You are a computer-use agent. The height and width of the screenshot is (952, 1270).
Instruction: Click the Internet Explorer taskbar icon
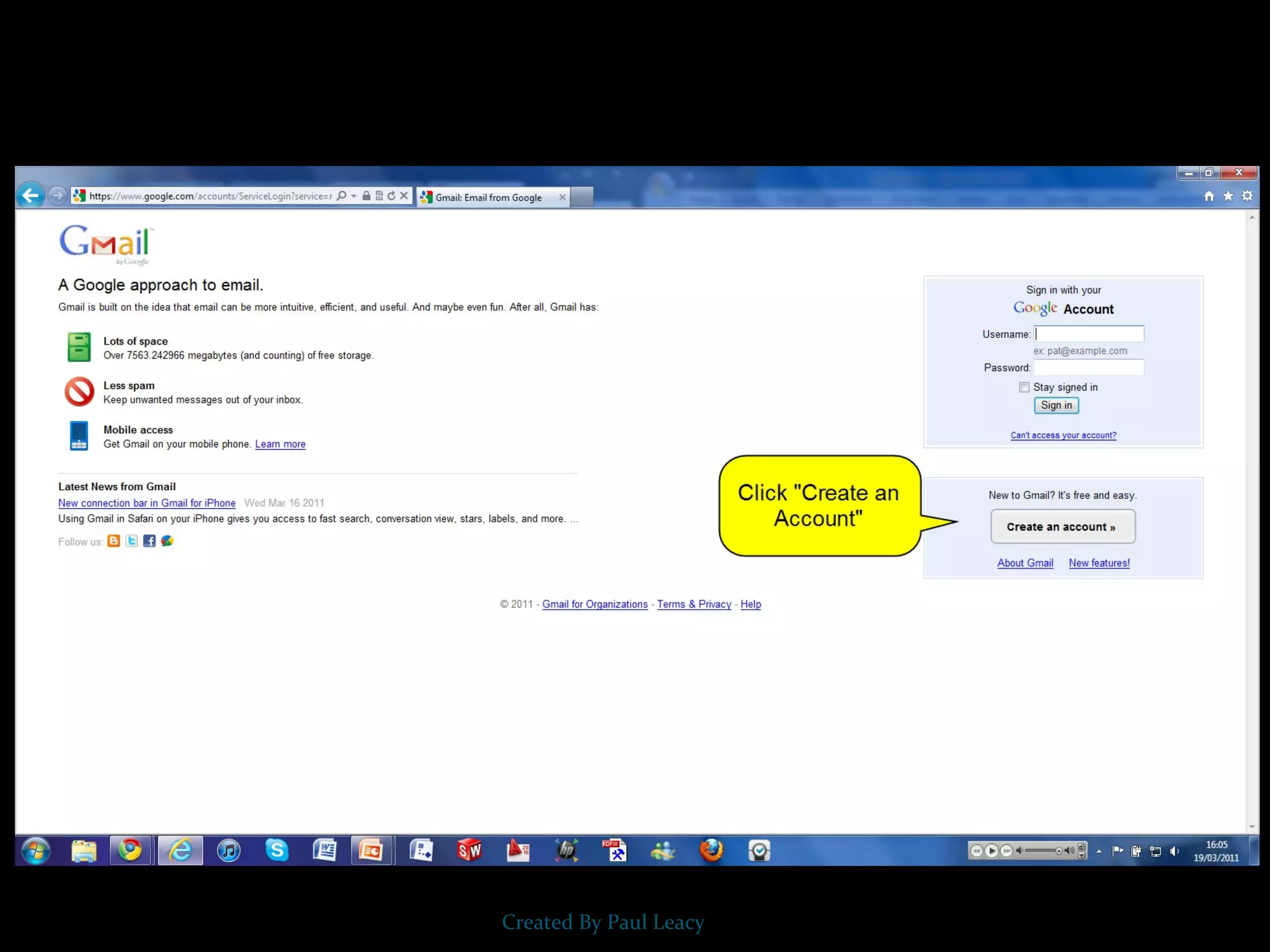180,850
